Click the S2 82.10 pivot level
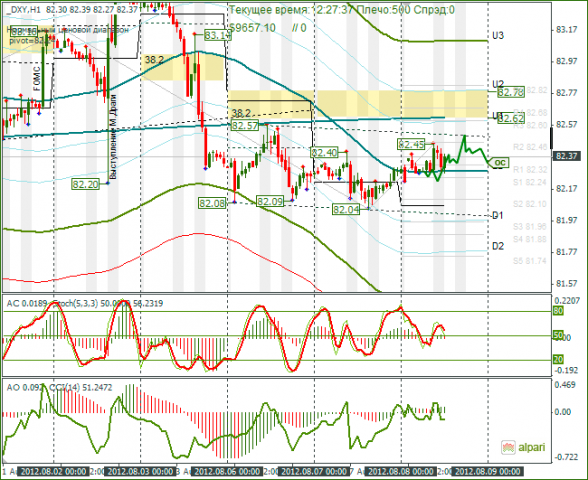The image size is (588, 480). click(530, 204)
